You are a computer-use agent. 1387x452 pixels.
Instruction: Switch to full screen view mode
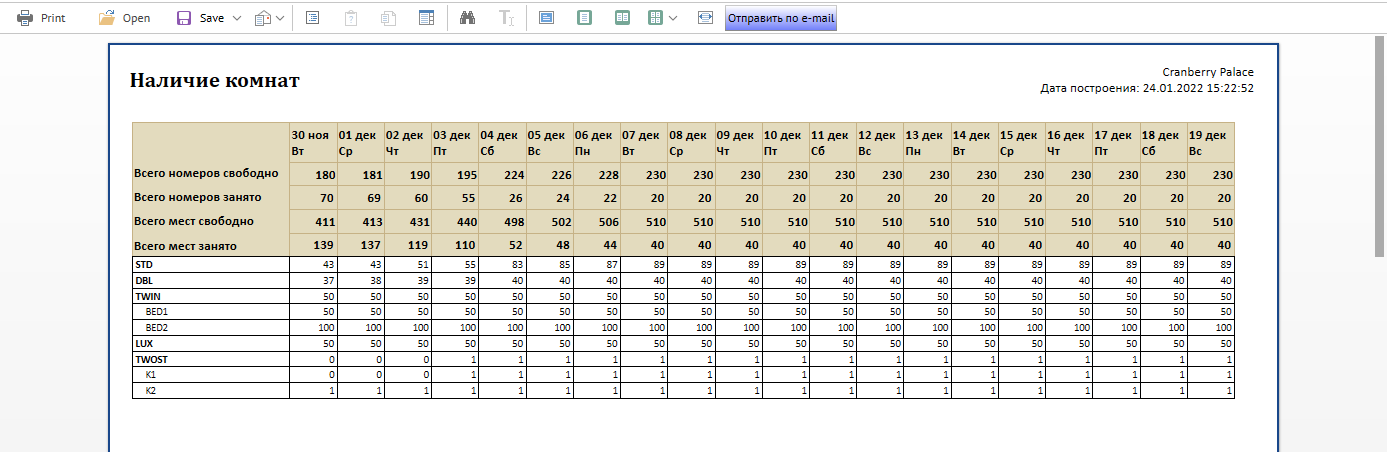(x=546, y=18)
